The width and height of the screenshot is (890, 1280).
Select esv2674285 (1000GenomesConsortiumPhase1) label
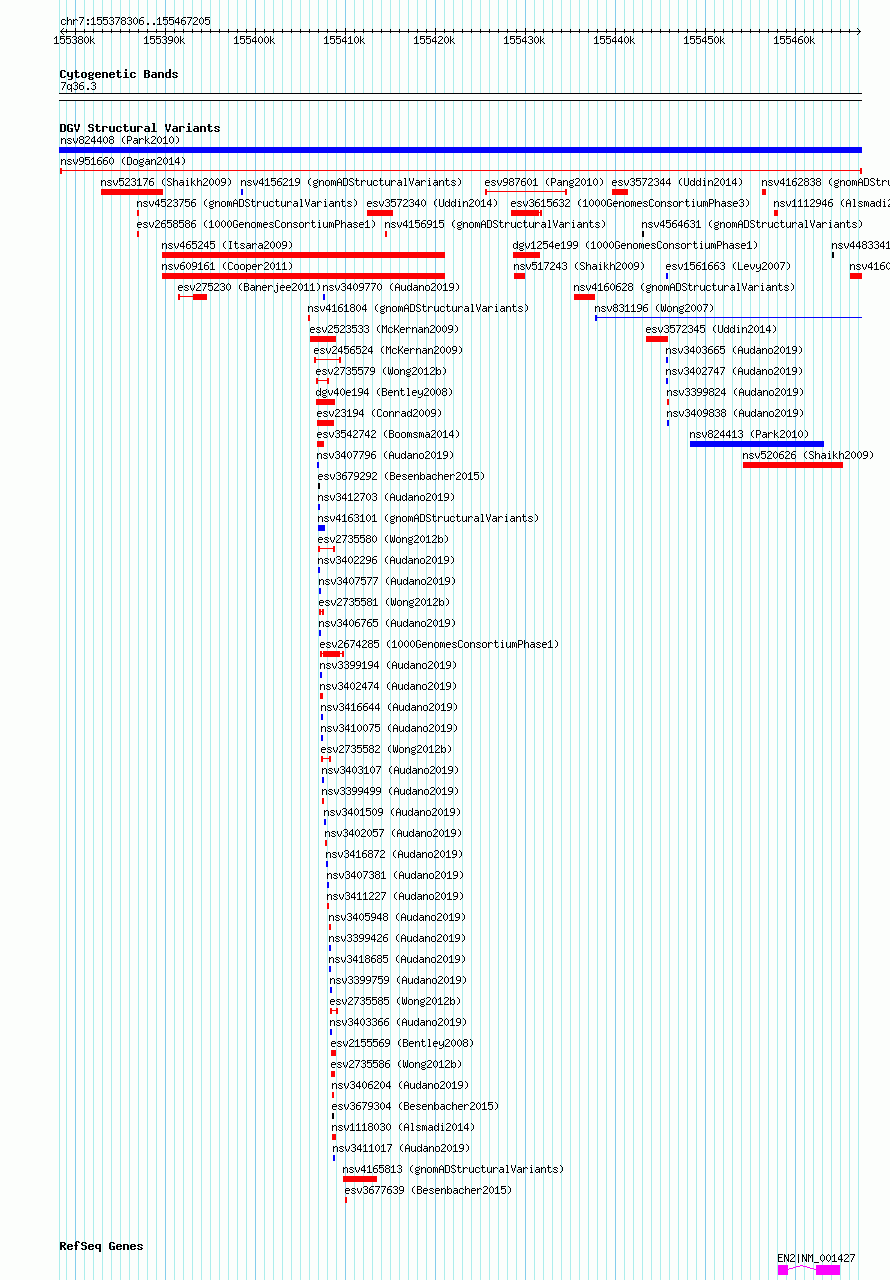point(439,644)
